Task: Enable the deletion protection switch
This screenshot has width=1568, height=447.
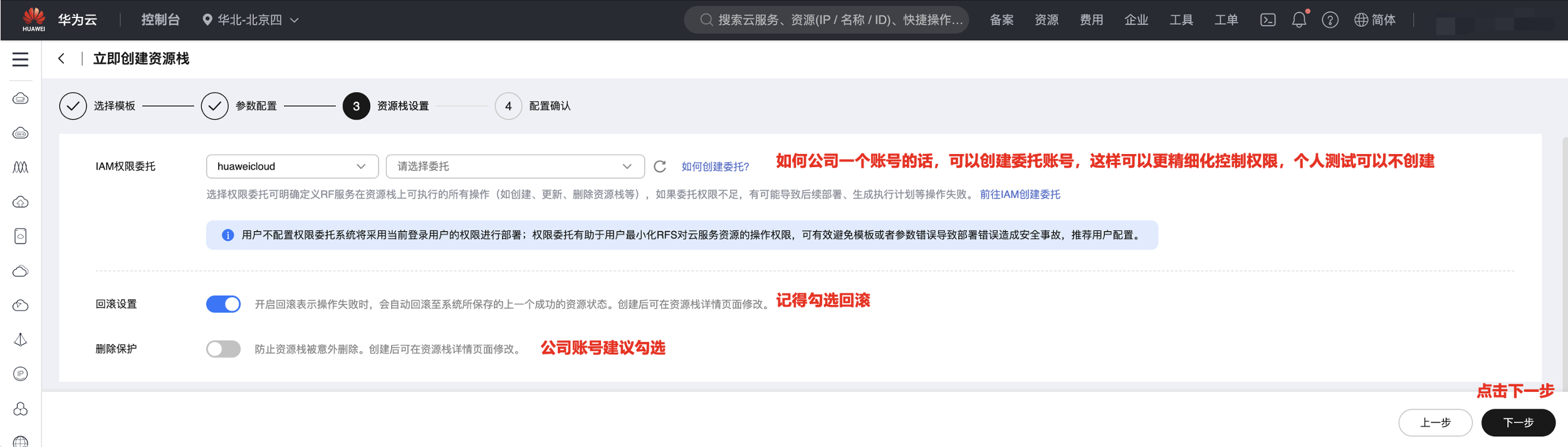Action: [223, 349]
